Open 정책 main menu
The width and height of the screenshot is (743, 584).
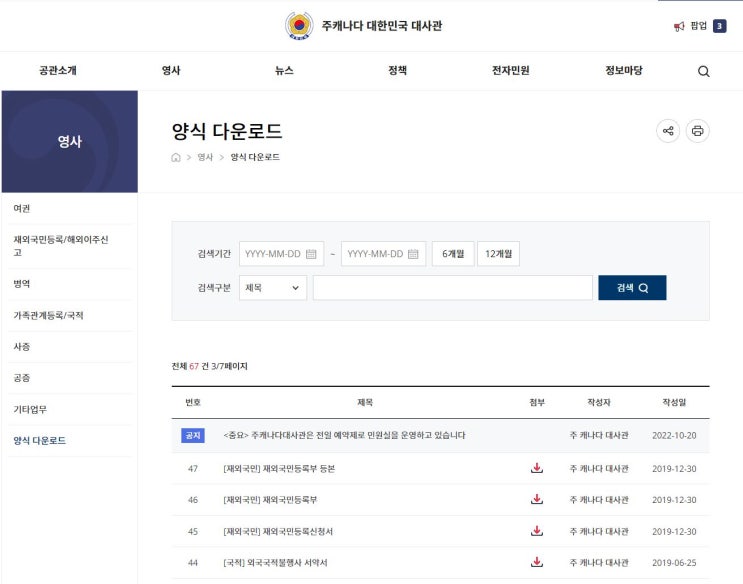click(x=398, y=71)
